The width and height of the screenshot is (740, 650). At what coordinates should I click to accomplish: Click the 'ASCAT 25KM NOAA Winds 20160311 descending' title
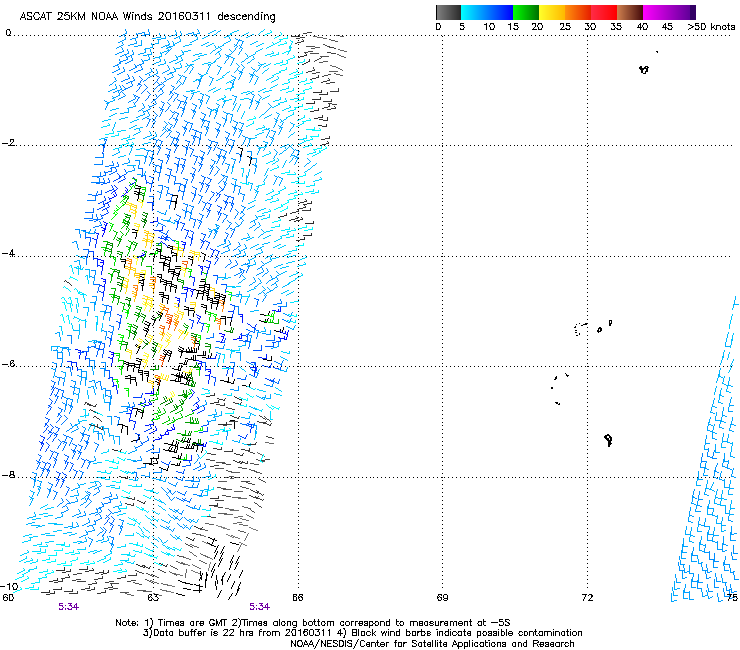[x=147, y=17]
